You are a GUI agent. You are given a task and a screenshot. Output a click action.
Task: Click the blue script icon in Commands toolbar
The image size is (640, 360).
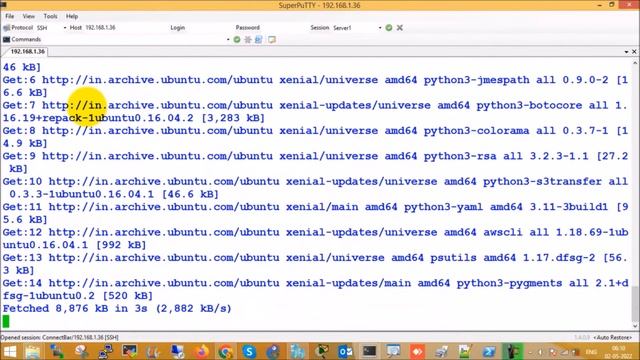coord(259,40)
